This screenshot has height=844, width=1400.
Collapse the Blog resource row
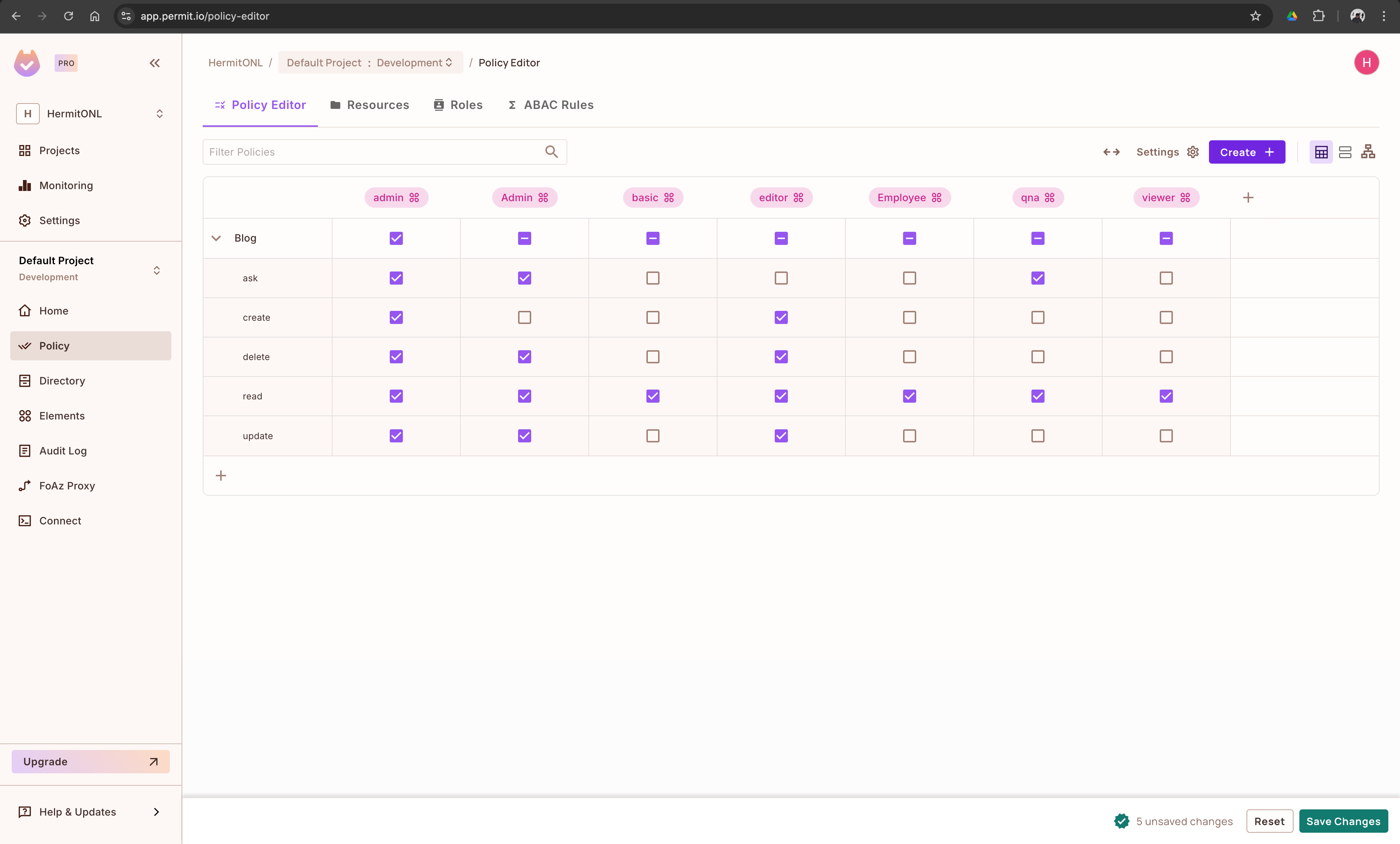click(216, 238)
